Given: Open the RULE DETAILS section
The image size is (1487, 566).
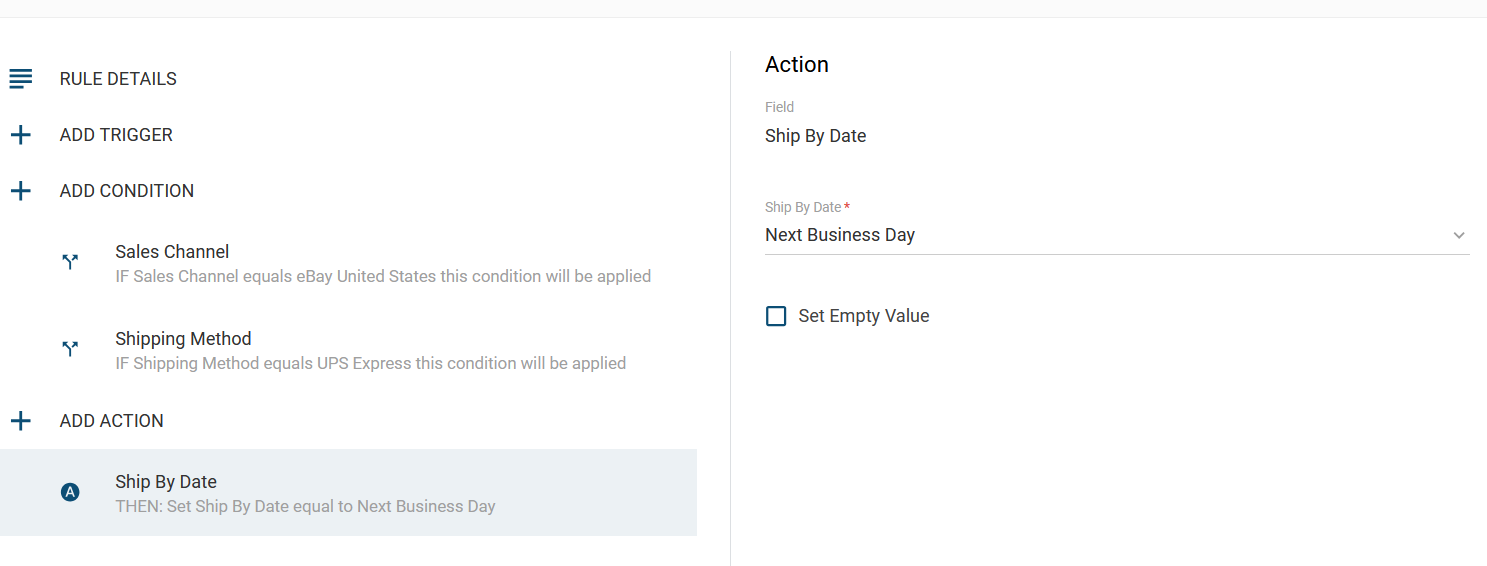Looking at the screenshot, I should pyautogui.click(x=118, y=79).
